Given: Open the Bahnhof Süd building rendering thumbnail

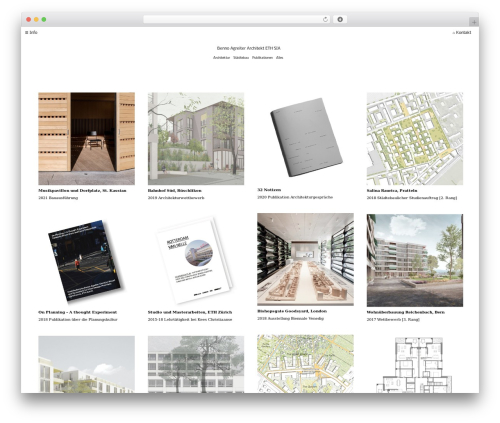Looking at the screenshot, I should coord(196,139).
